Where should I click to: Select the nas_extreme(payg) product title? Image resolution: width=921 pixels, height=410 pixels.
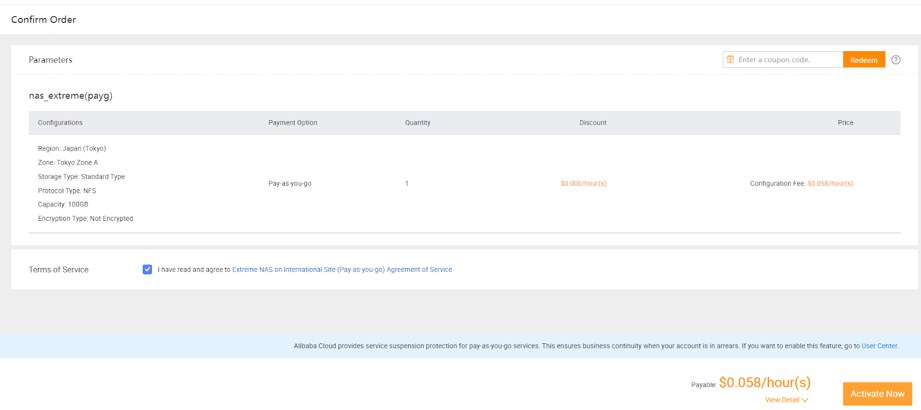[70, 96]
